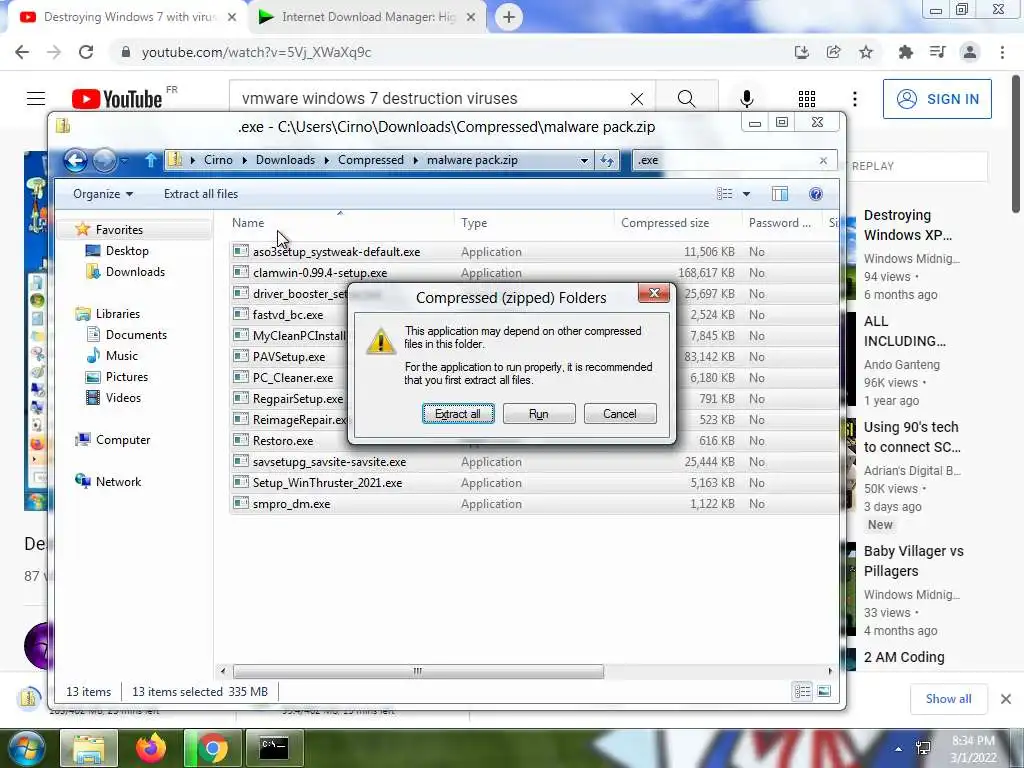Viewport: 1024px width, 768px height.
Task: Open the YouTube apps grid icon
Action: click(807, 99)
